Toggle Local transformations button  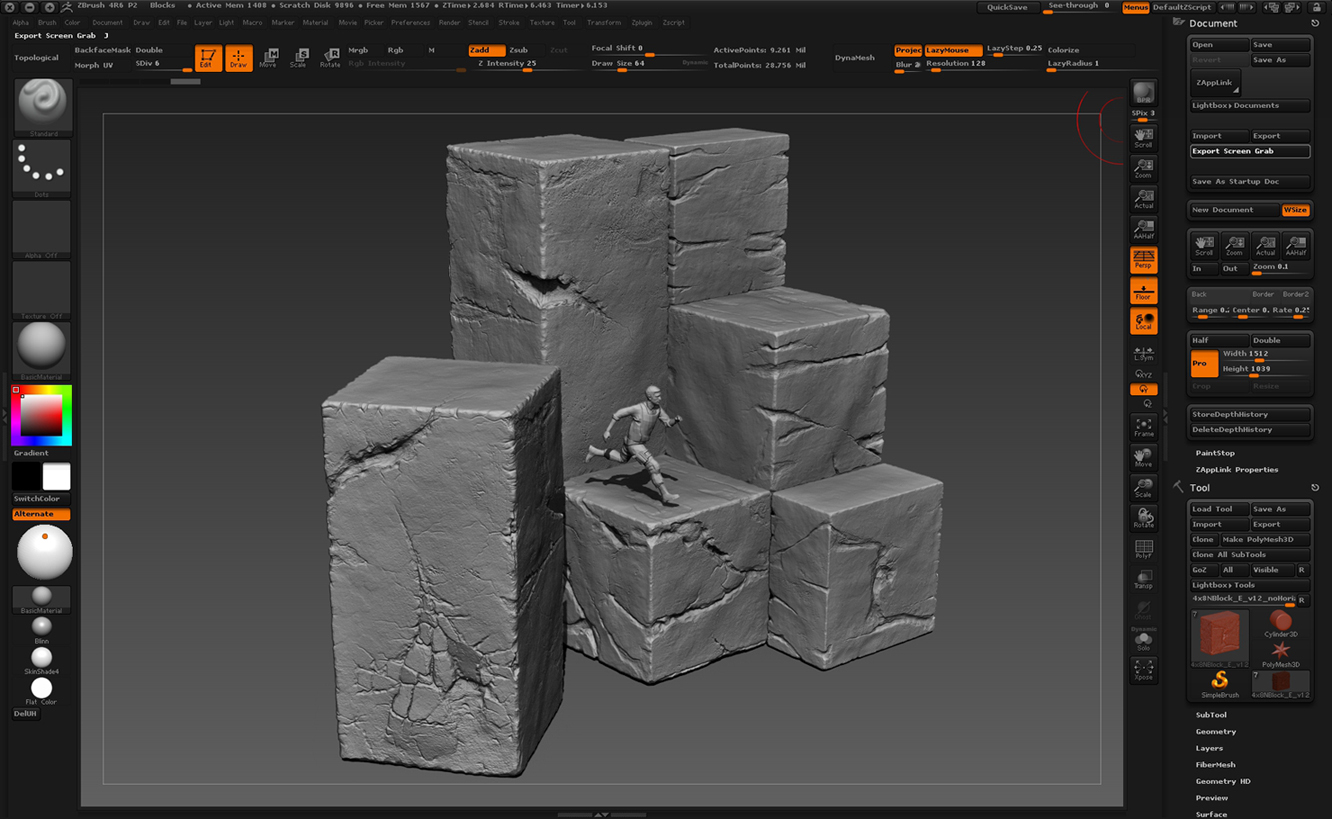click(1143, 321)
